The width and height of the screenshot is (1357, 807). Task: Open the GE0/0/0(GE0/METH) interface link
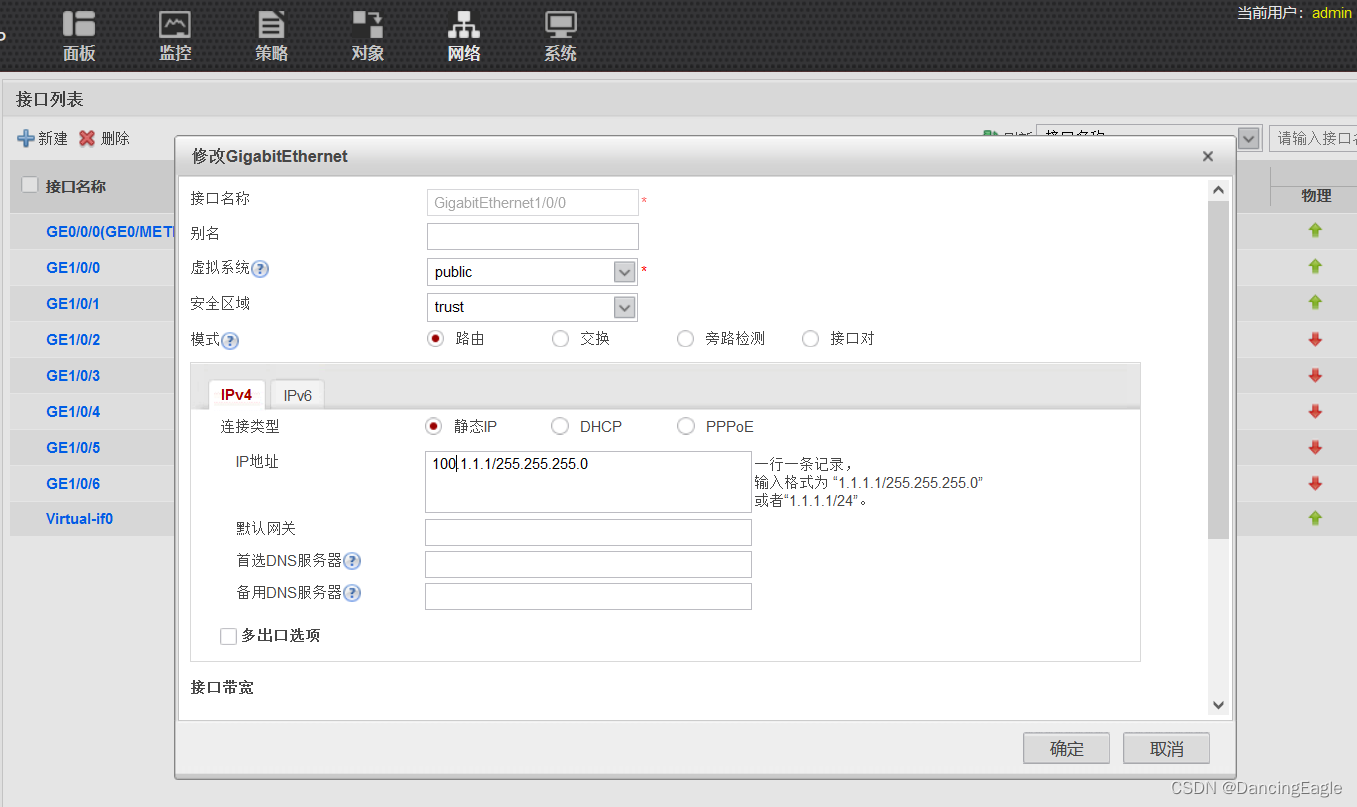point(111,232)
